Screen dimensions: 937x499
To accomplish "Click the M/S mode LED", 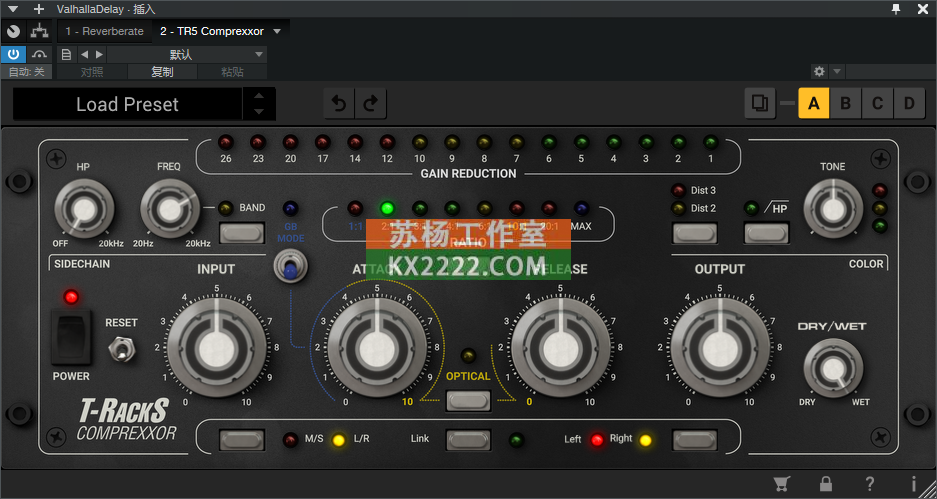I will (x=290, y=440).
